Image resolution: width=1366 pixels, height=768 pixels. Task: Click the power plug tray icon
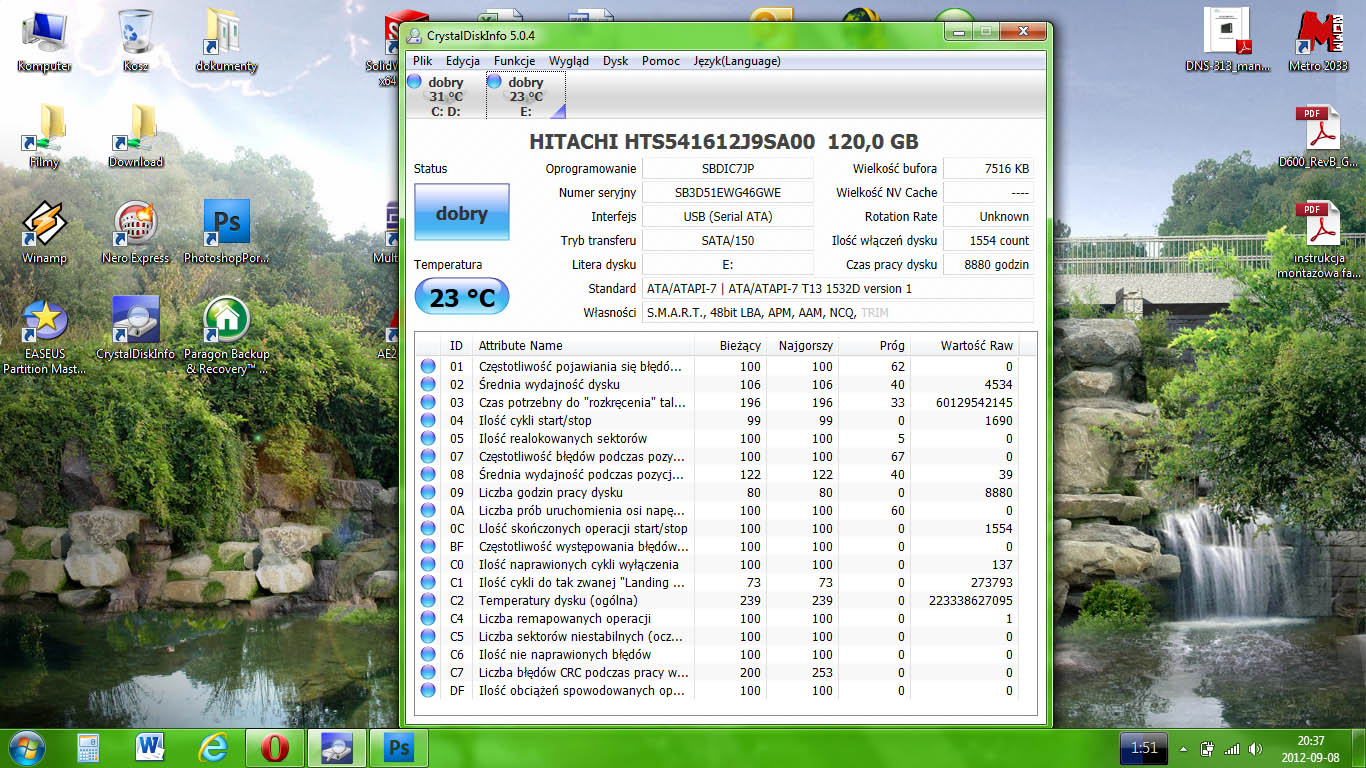pyautogui.click(x=1207, y=748)
